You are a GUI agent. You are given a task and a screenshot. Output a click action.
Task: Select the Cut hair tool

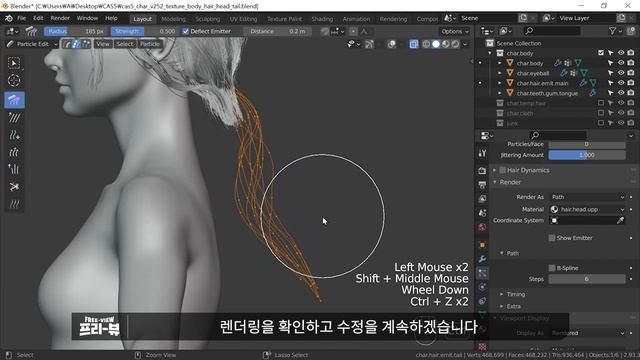click(14, 187)
